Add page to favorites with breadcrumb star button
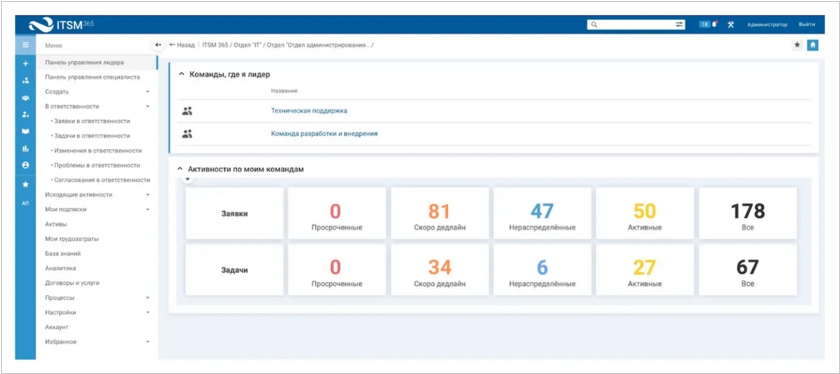 (x=797, y=45)
